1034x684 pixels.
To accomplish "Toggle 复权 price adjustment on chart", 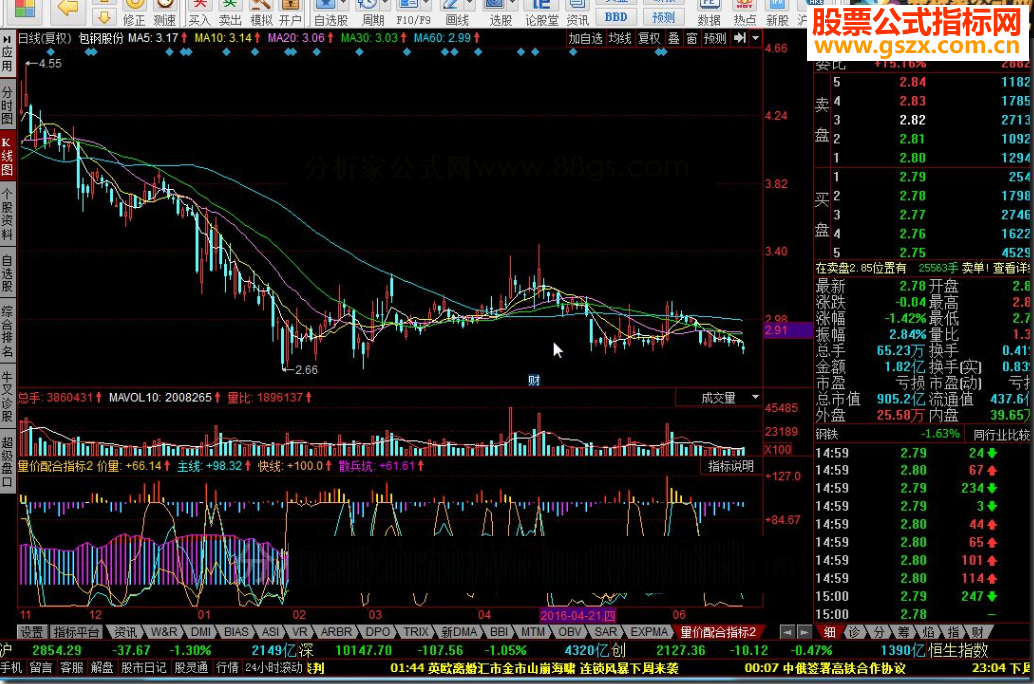I will pos(650,38).
